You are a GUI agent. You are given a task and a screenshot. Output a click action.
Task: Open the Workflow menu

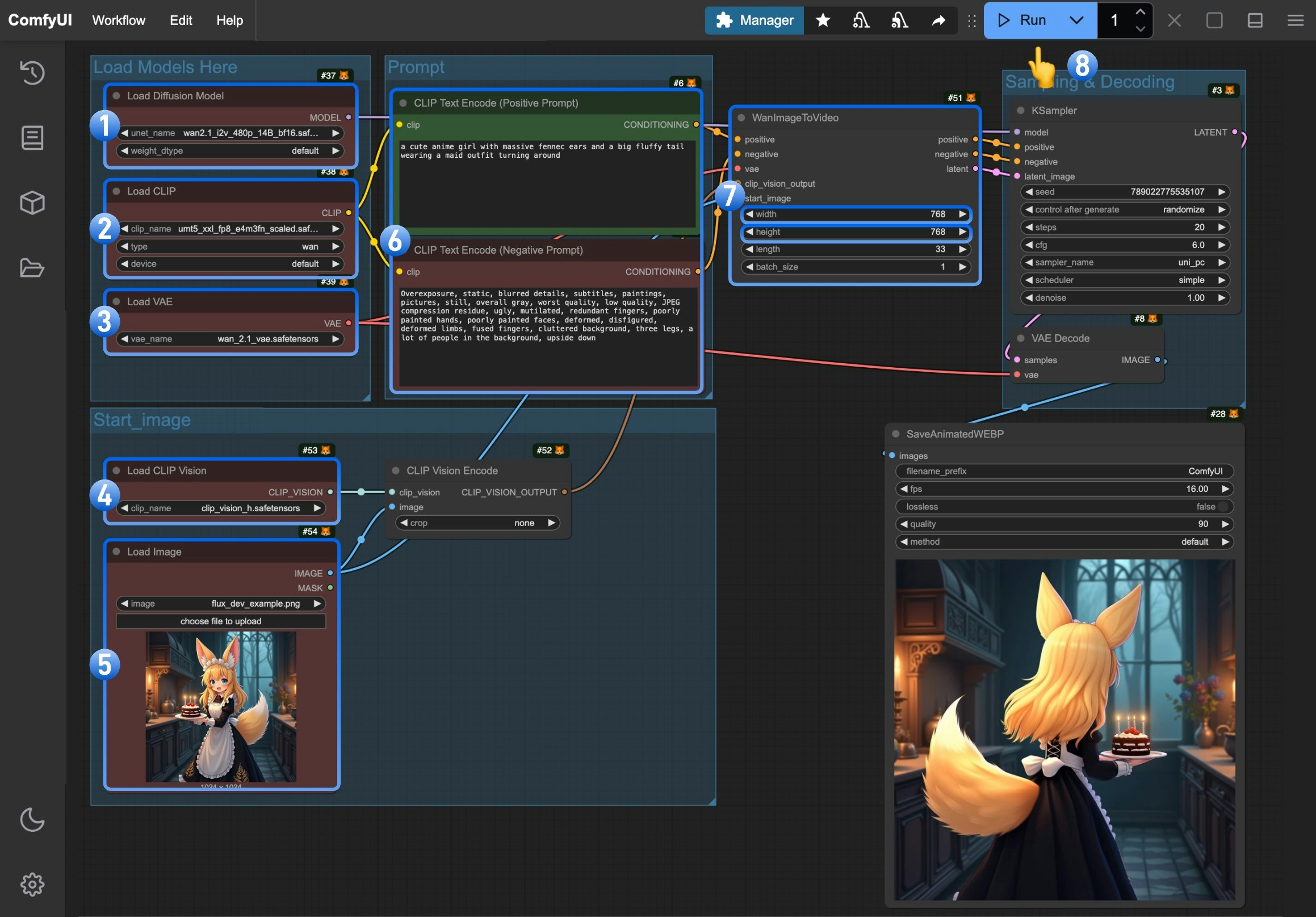(118, 20)
